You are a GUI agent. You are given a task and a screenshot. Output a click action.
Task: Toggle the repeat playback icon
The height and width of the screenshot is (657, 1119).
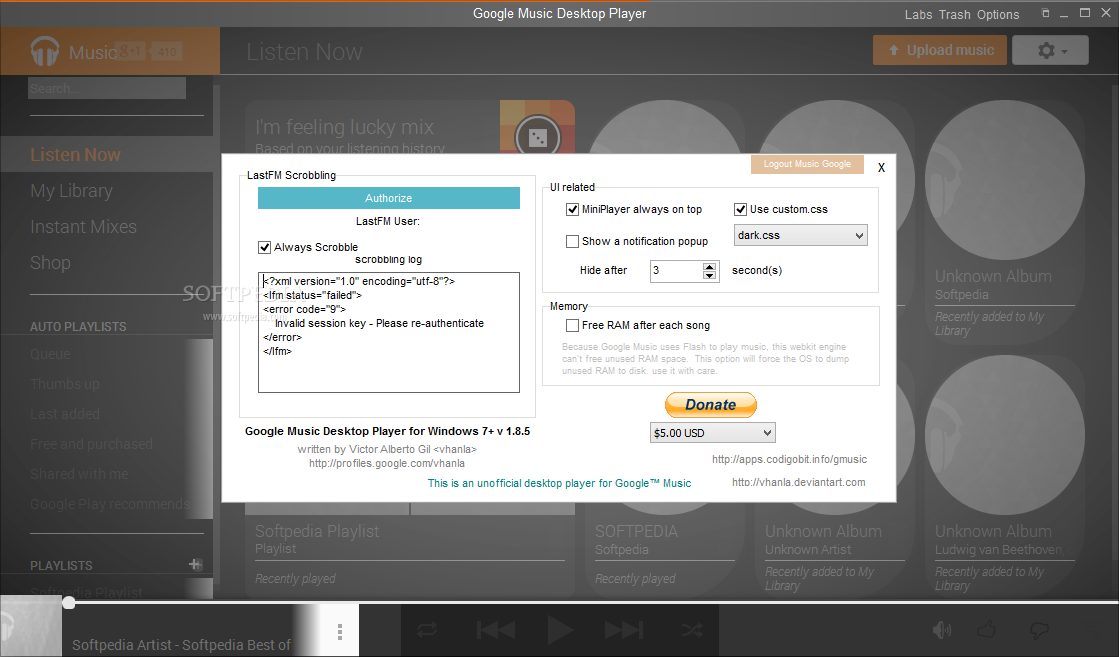[x=427, y=630]
